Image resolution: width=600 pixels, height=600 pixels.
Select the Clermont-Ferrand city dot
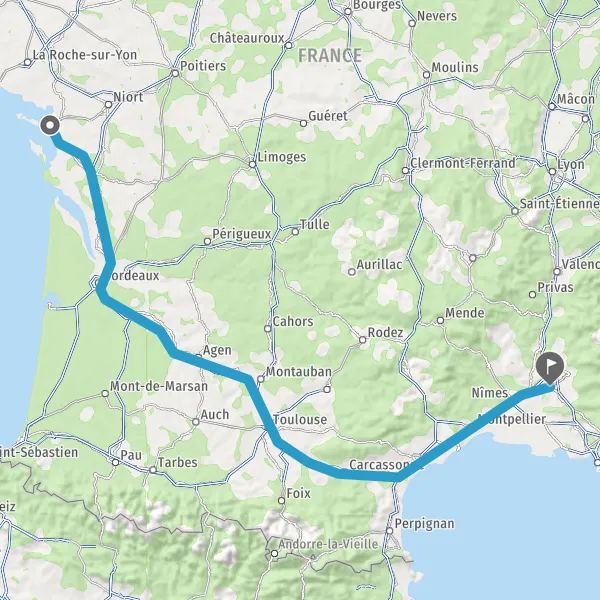pos(406,170)
